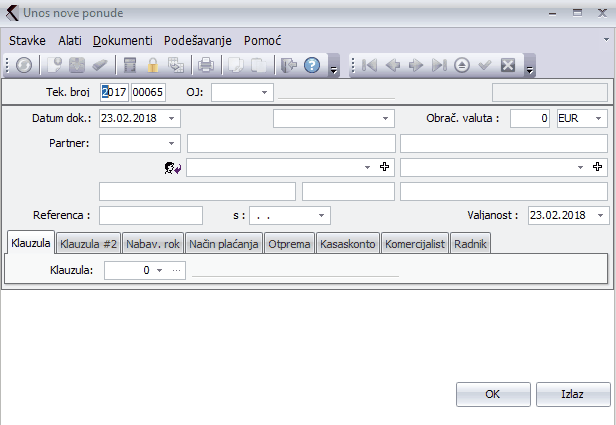This screenshot has height=425, width=616.
Task: Click the partner contact lookup icon
Action: (172, 168)
